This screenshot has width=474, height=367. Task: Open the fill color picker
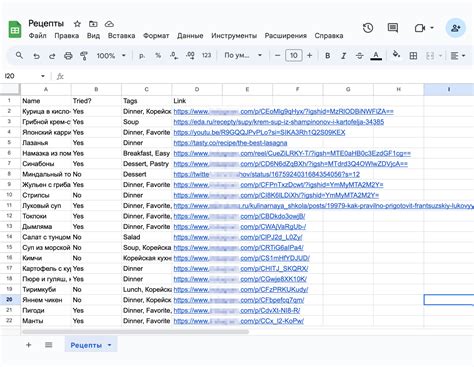tap(396, 55)
